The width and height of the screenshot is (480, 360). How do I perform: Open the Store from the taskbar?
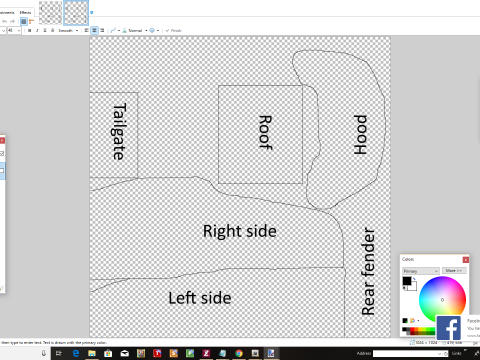pyautogui.click(x=108, y=353)
